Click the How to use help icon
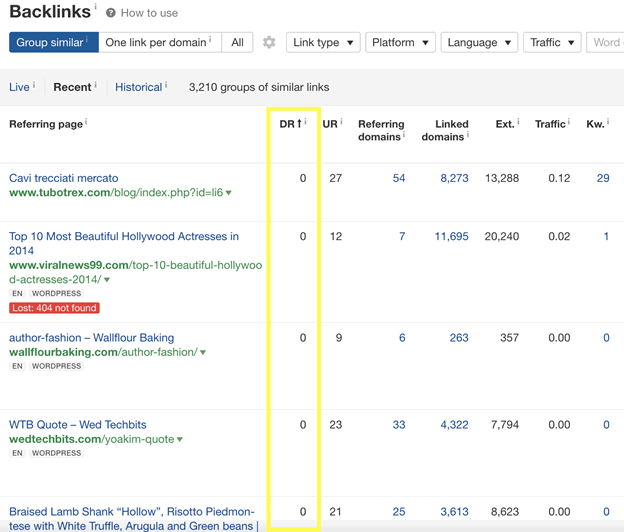Screen dimensions: 624x532 (x=111, y=13)
